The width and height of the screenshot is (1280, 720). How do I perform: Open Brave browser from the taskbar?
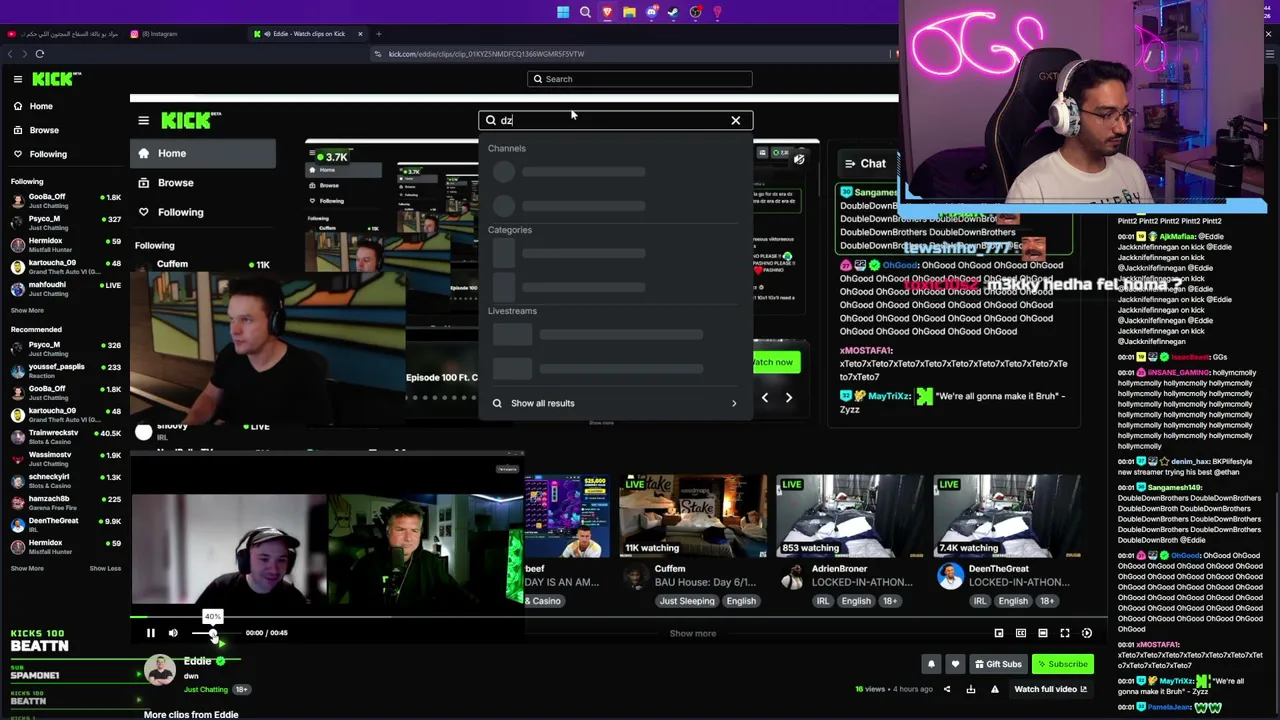click(607, 12)
